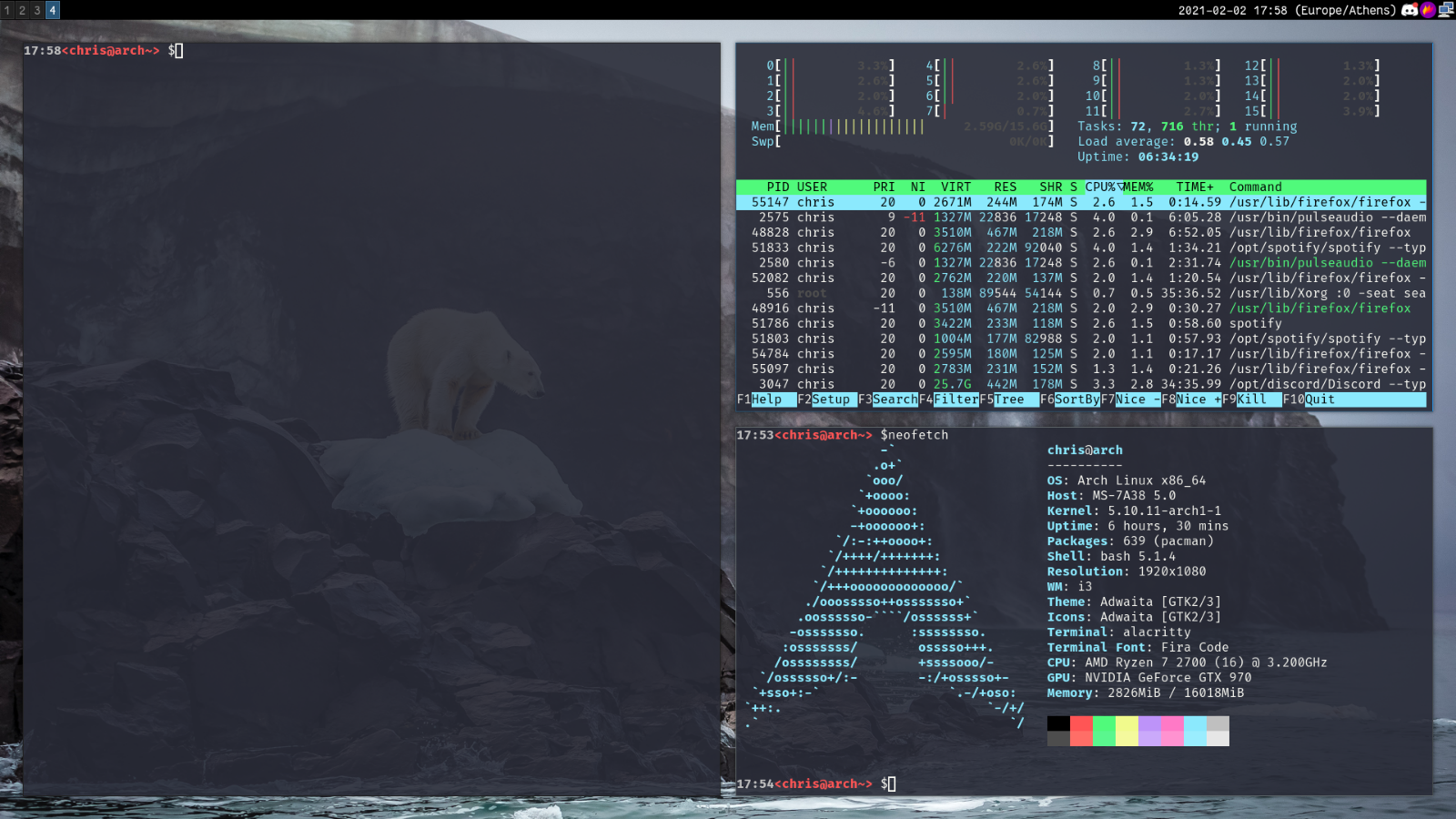Select firefox process PID 48828
Image resolution: width=1456 pixels, height=819 pixels.
1081,232
